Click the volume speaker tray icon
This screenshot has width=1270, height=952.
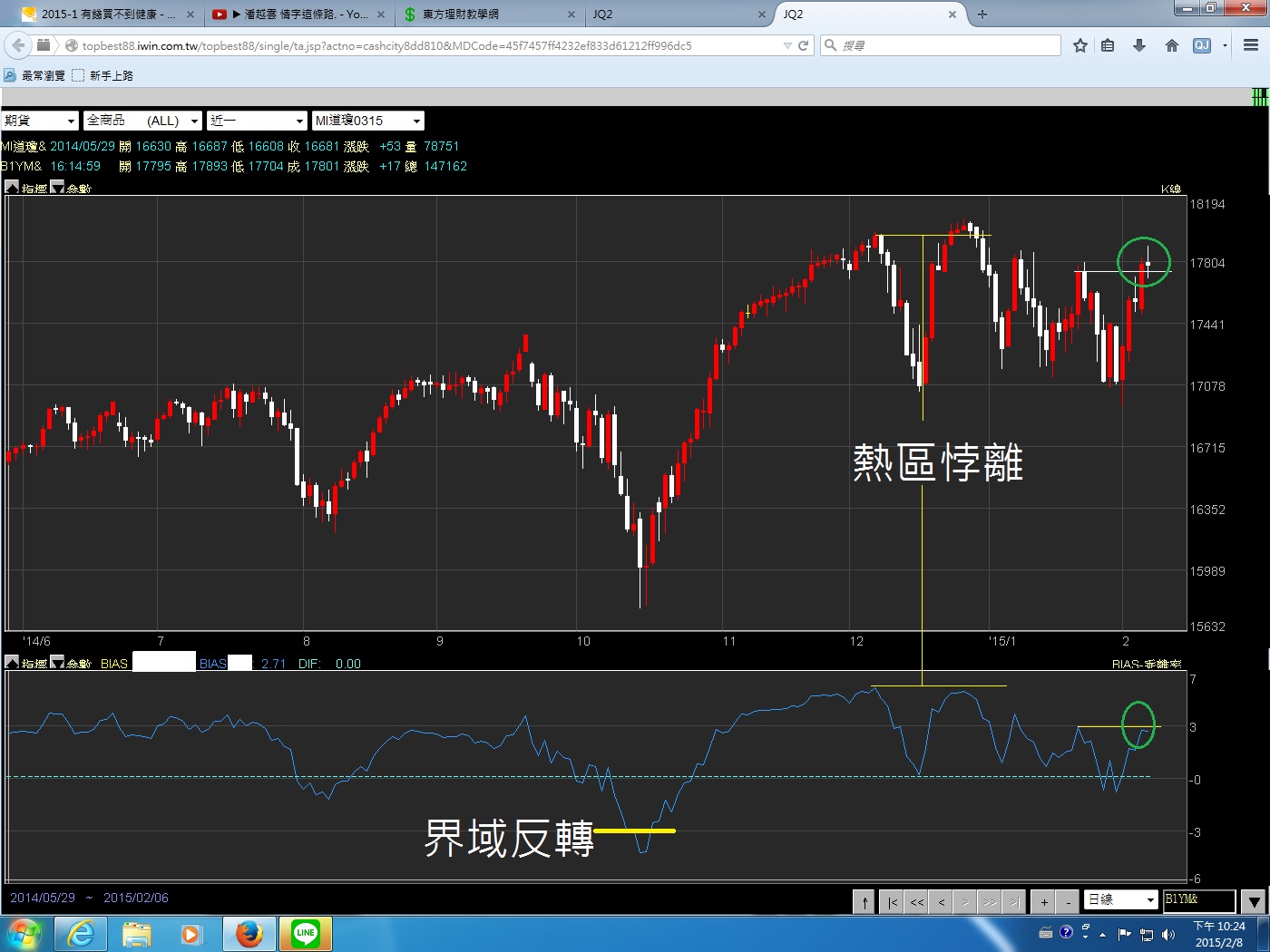point(1168,934)
